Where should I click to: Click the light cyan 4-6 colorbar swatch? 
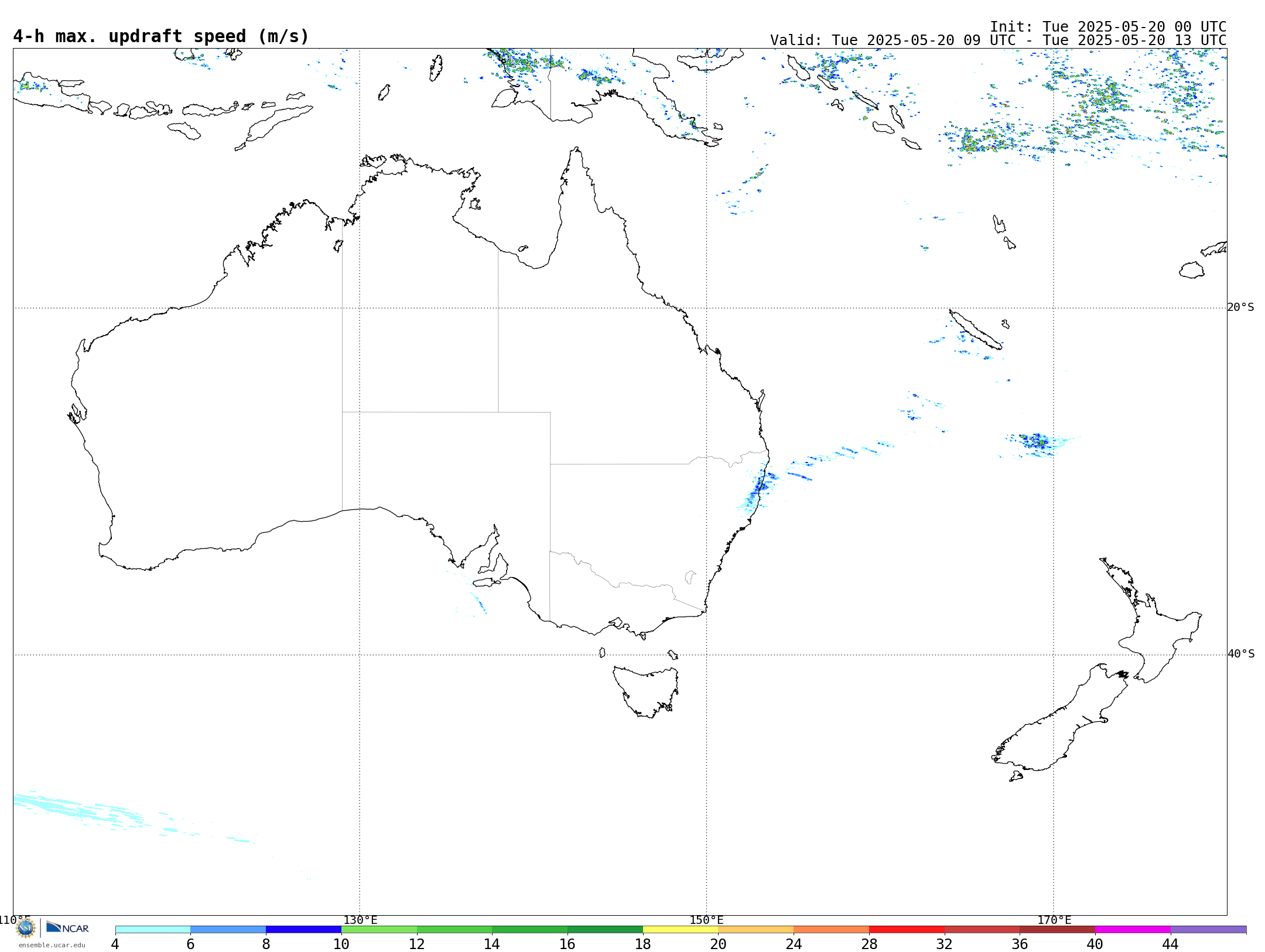[153, 930]
